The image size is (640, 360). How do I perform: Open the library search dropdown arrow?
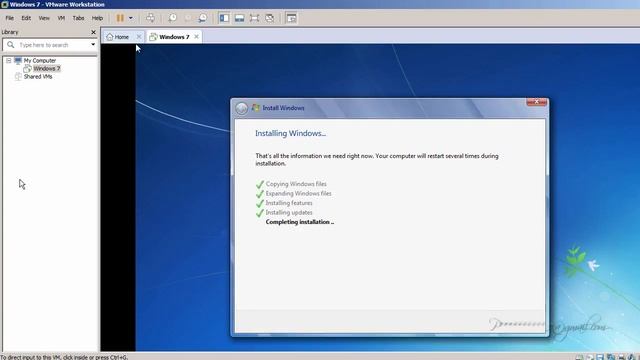[93, 45]
